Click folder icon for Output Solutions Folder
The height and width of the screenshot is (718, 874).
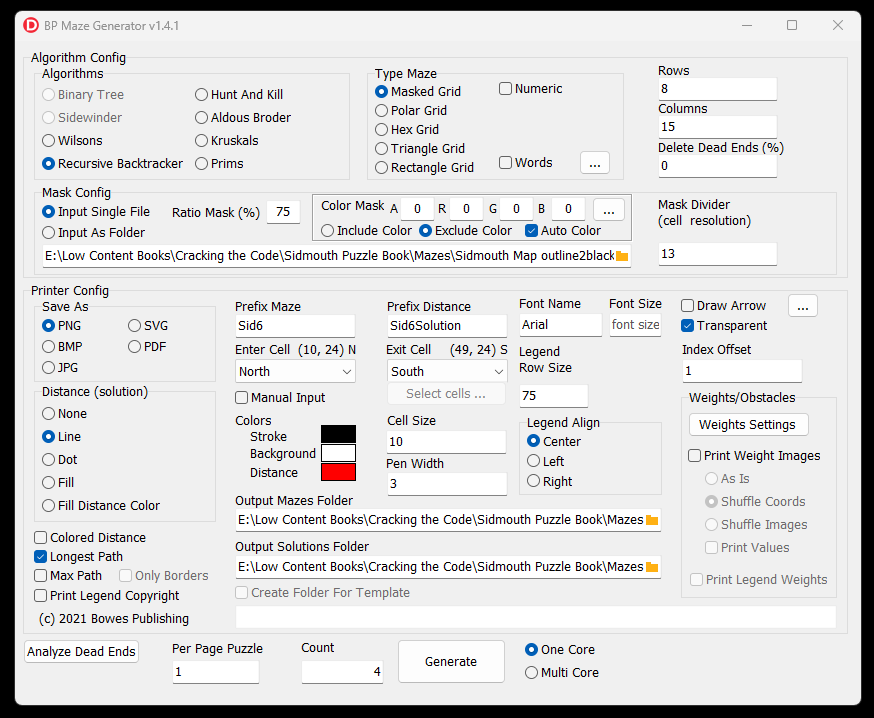pyautogui.click(x=652, y=567)
